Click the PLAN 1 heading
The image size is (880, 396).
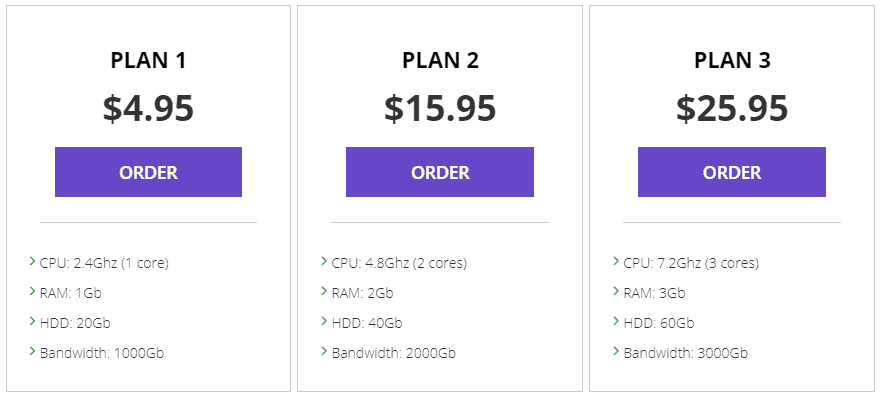(148, 61)
